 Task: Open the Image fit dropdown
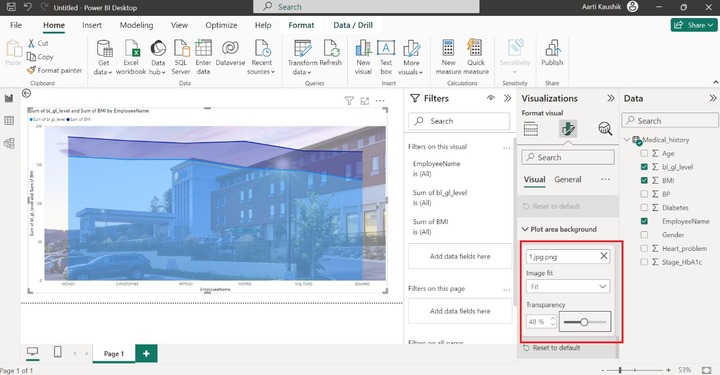tap(568, 286)
